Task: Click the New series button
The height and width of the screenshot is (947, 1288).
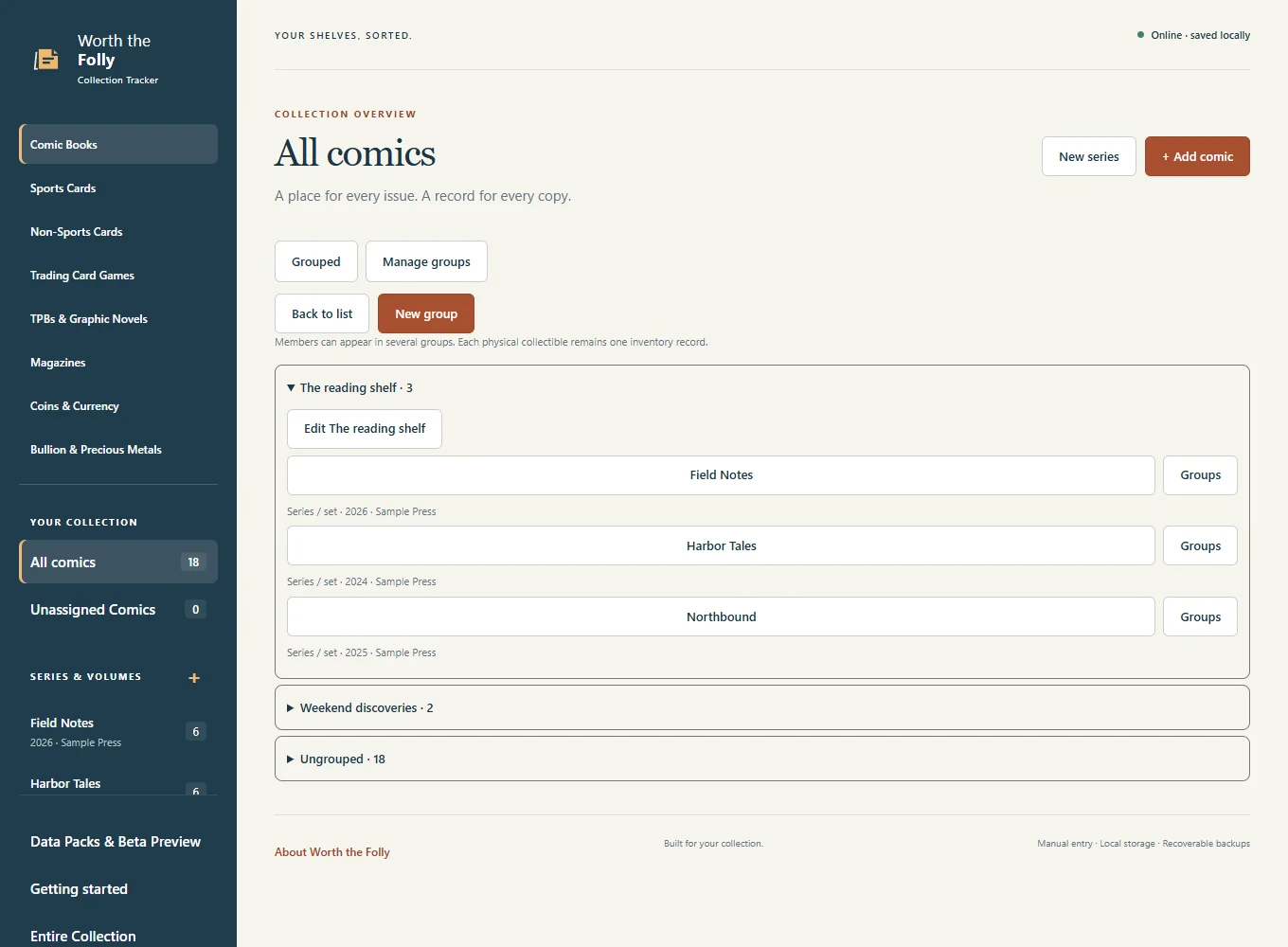Action: click(x=1089, y=156)
